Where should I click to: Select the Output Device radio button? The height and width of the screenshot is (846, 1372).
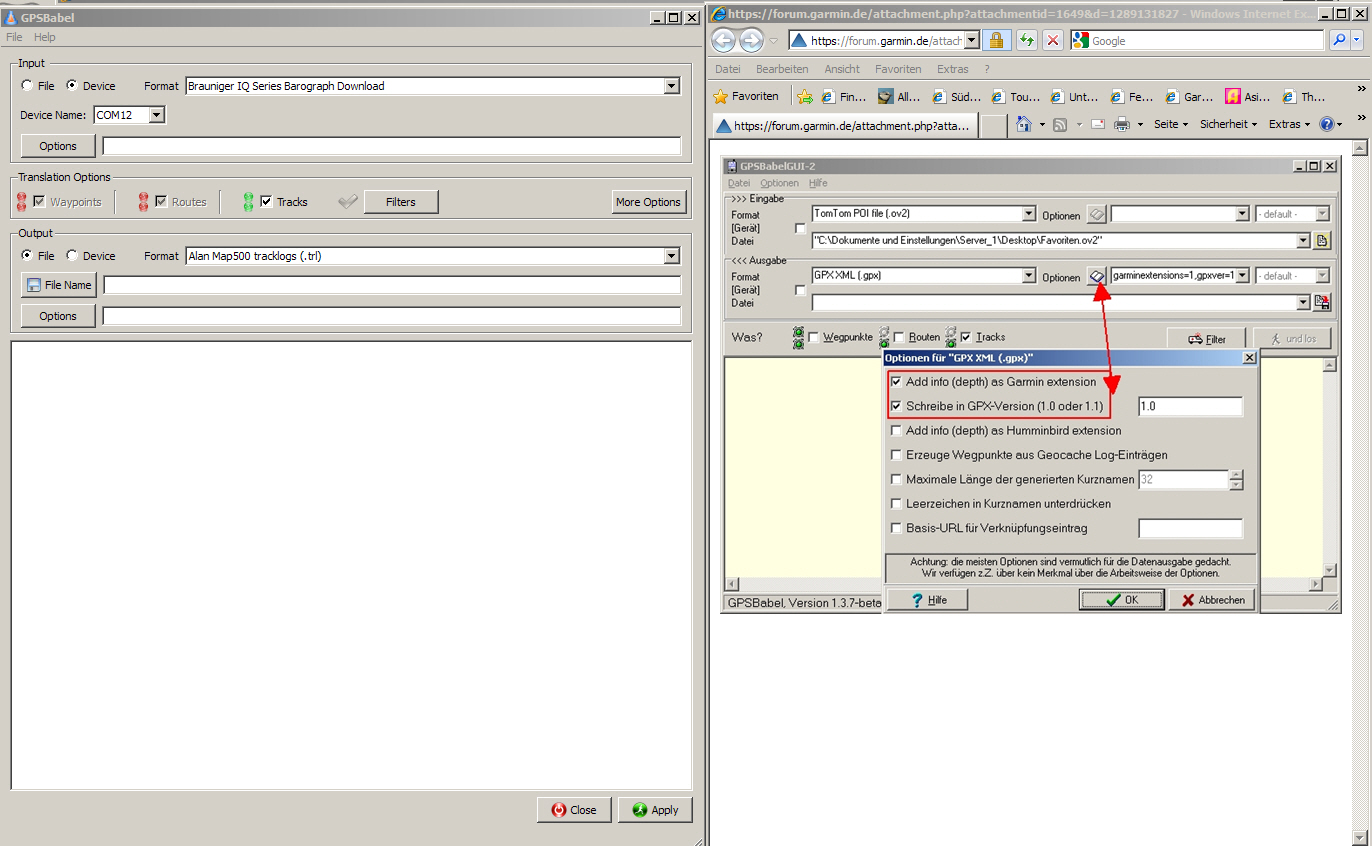(x=72, y=256)
